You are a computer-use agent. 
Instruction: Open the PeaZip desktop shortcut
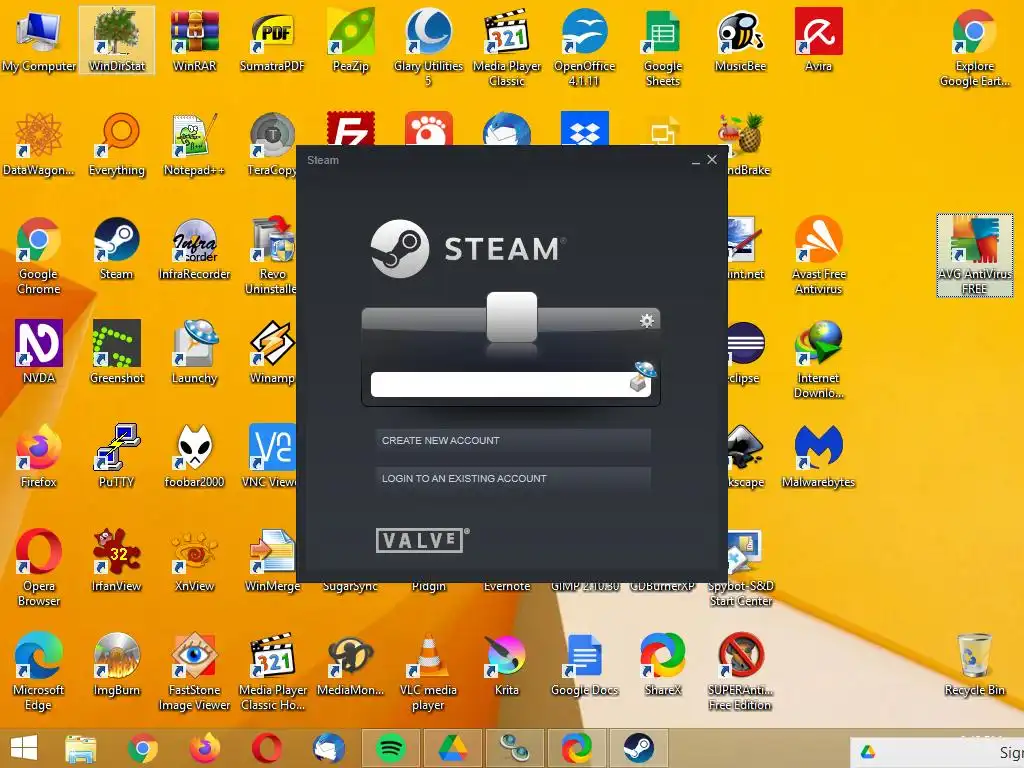[351, 40]
